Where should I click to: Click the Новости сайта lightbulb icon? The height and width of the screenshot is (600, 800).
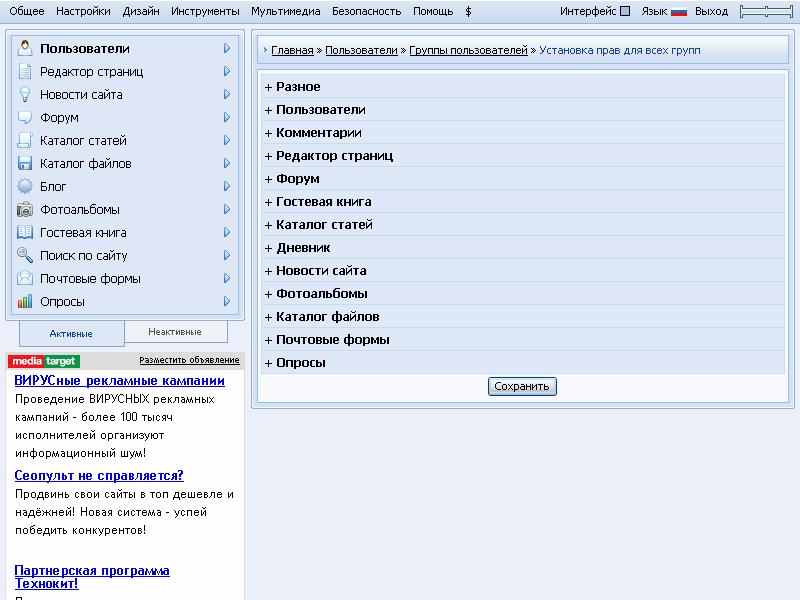24,94
